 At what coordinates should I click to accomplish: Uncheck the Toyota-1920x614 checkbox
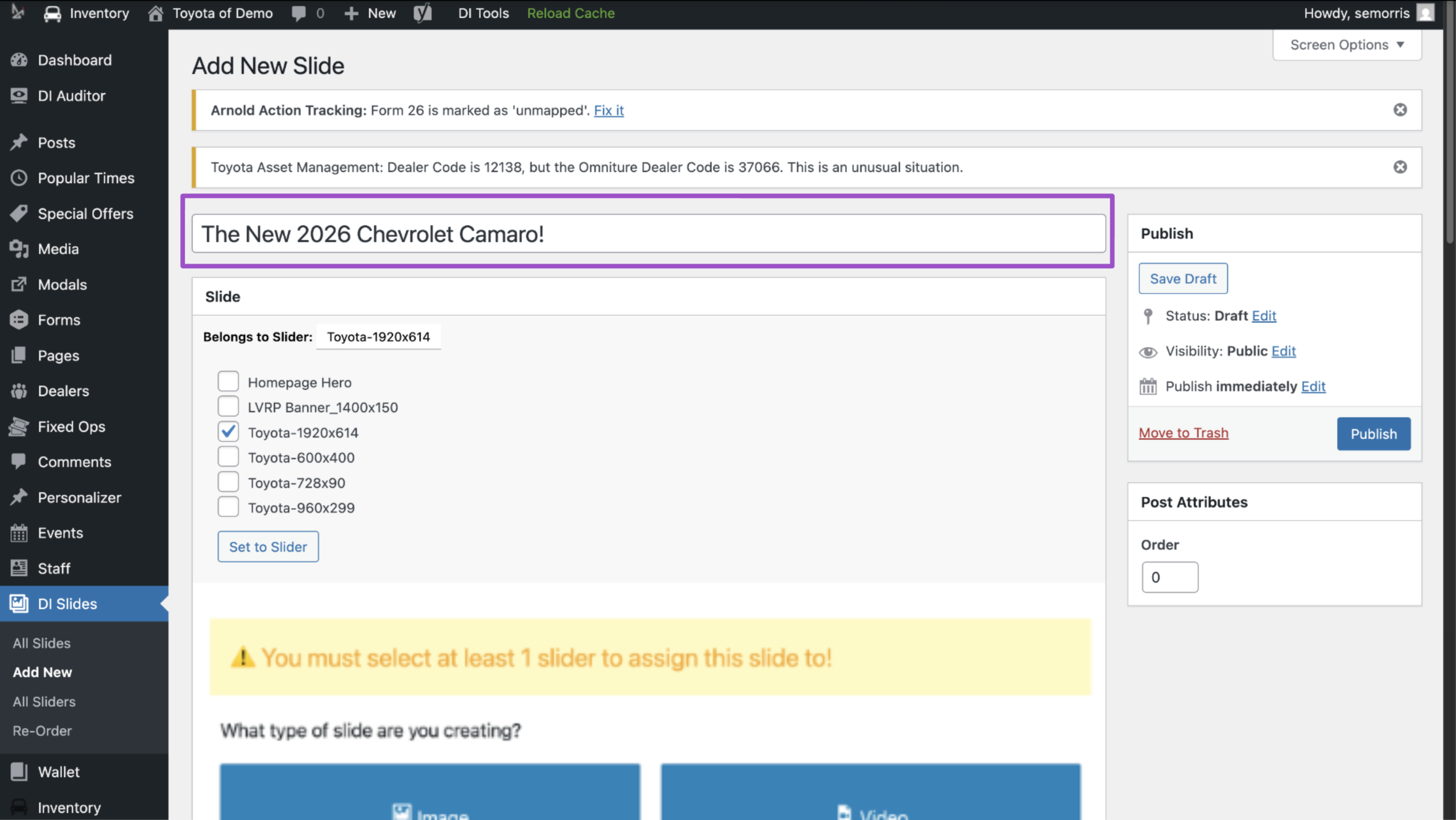[x=228, y=431]
